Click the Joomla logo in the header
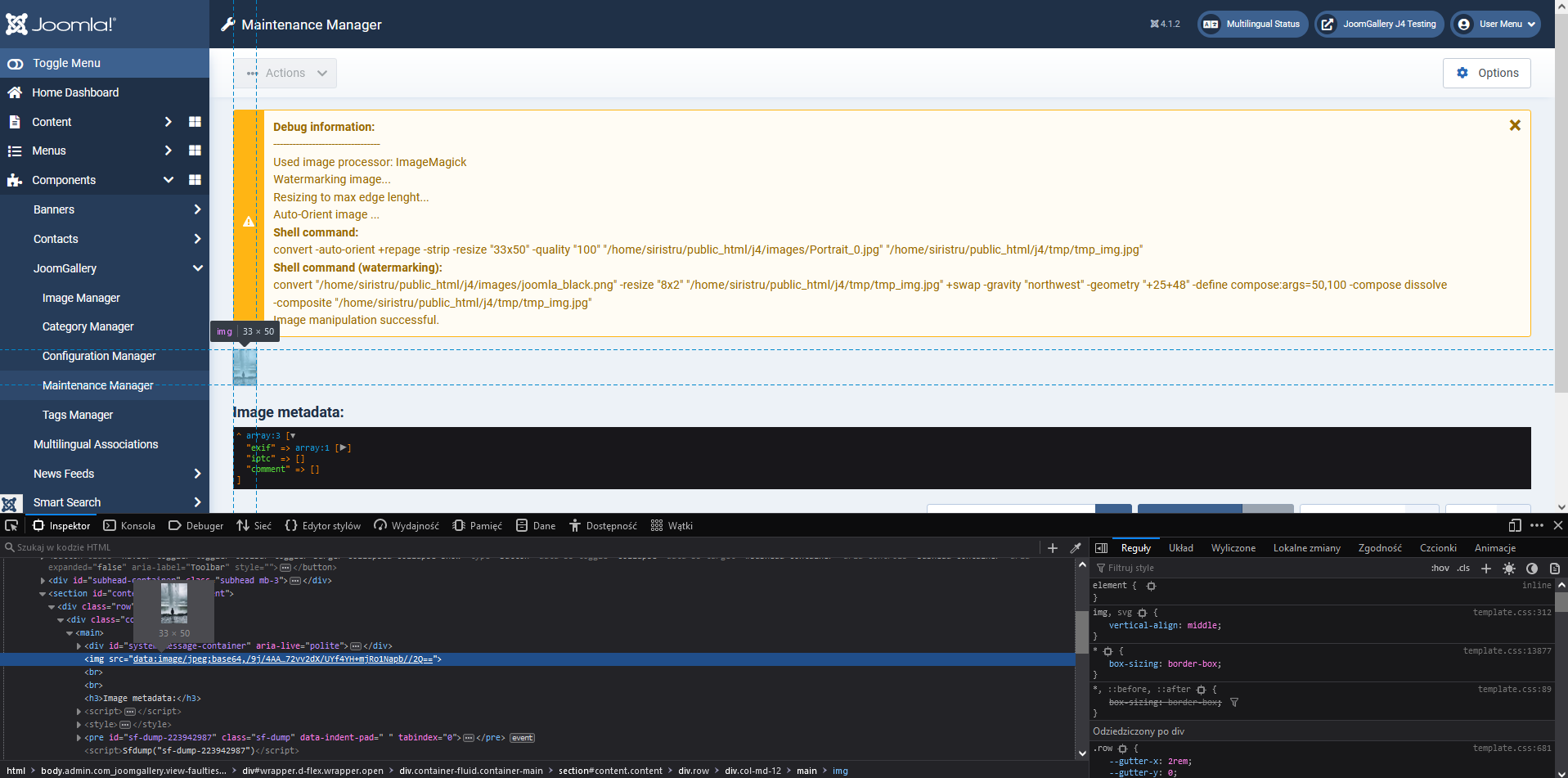 click(61, 24)
